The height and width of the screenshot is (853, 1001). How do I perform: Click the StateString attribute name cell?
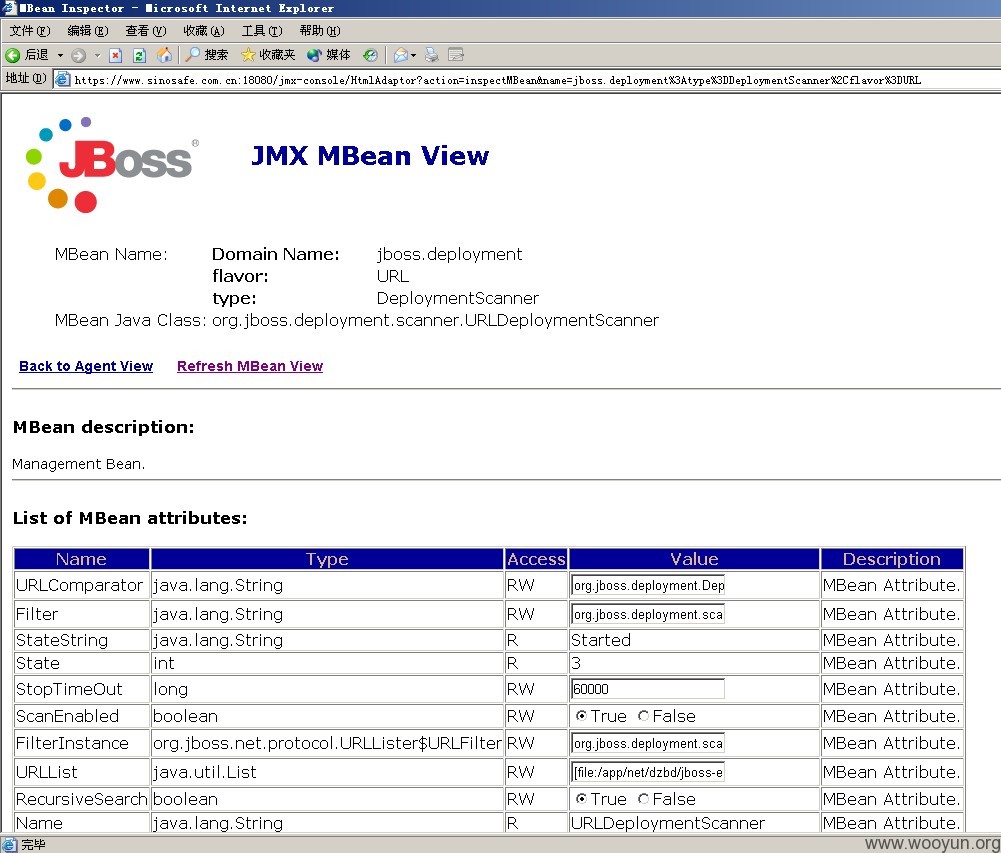coord(82,640)
